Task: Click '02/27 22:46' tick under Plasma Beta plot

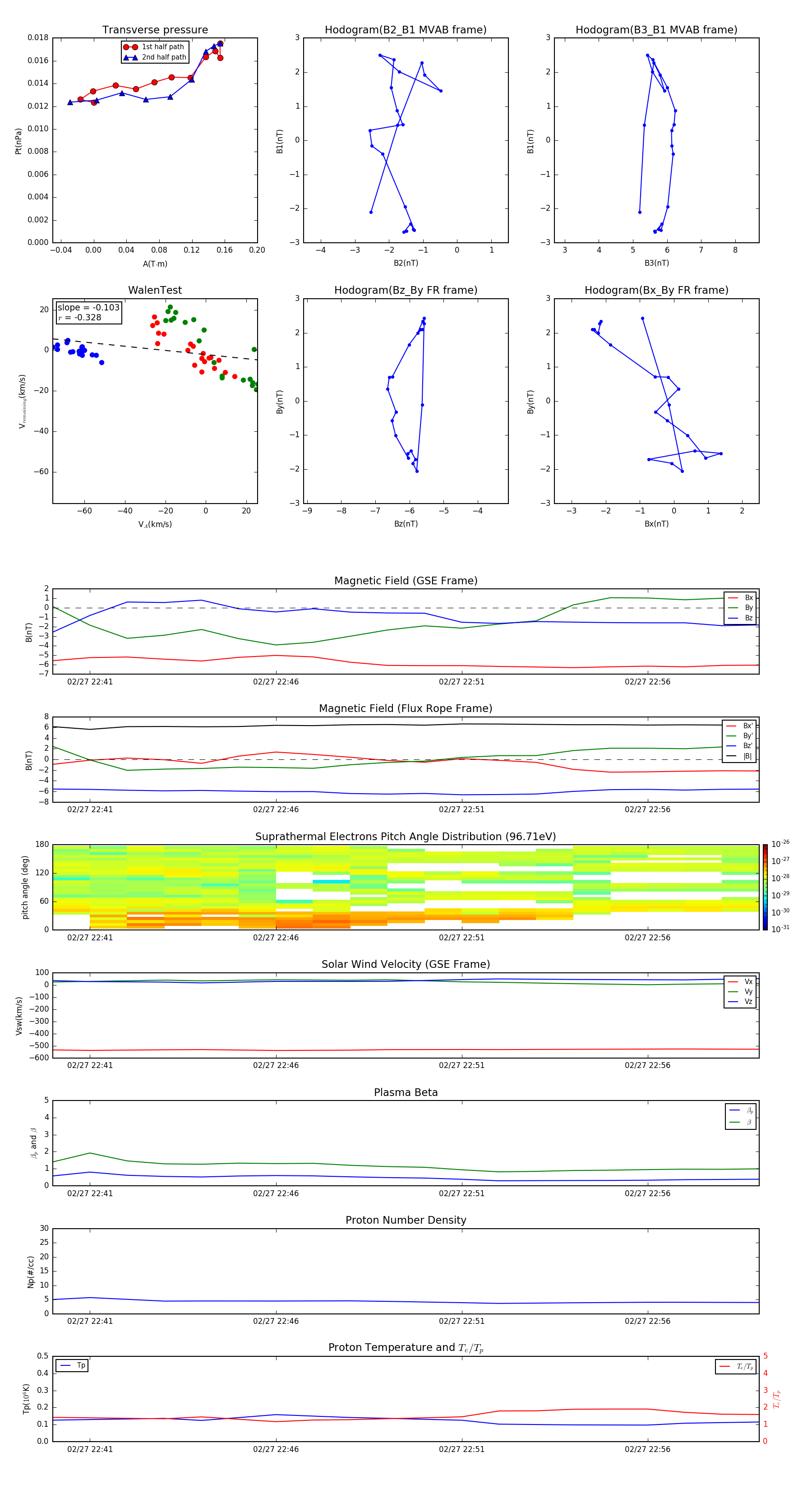Action: pyautogui.click(x=276, y=1193)
